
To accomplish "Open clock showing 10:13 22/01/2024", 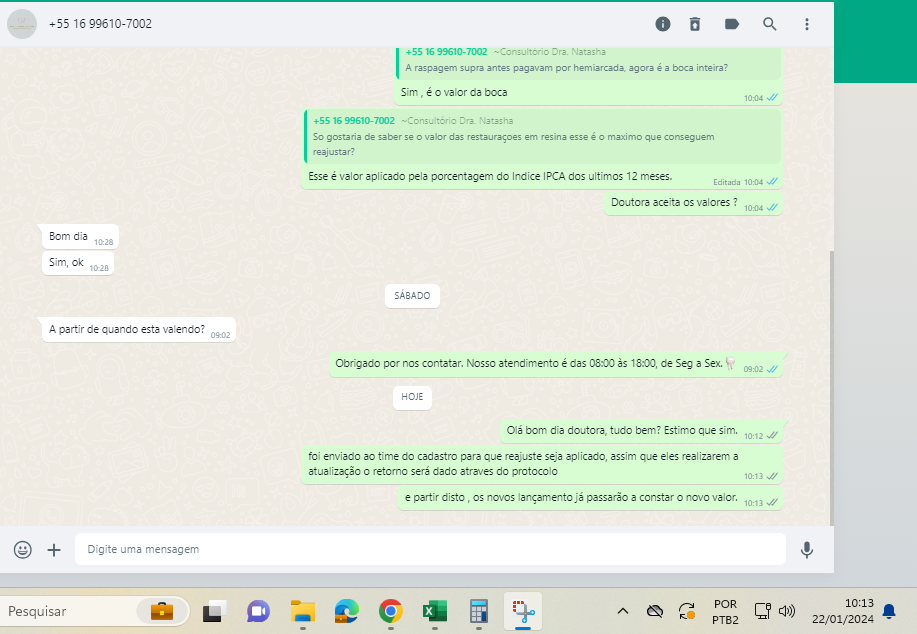I will coord(843,611).
